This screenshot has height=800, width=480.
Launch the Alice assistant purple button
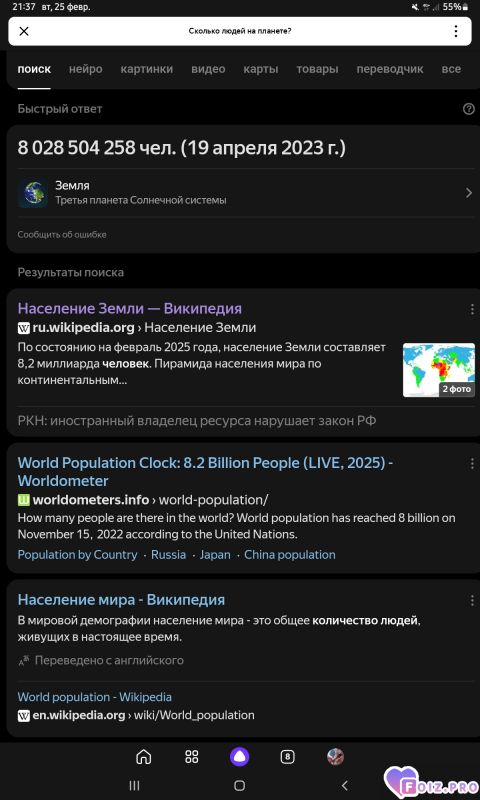[239, 756]
